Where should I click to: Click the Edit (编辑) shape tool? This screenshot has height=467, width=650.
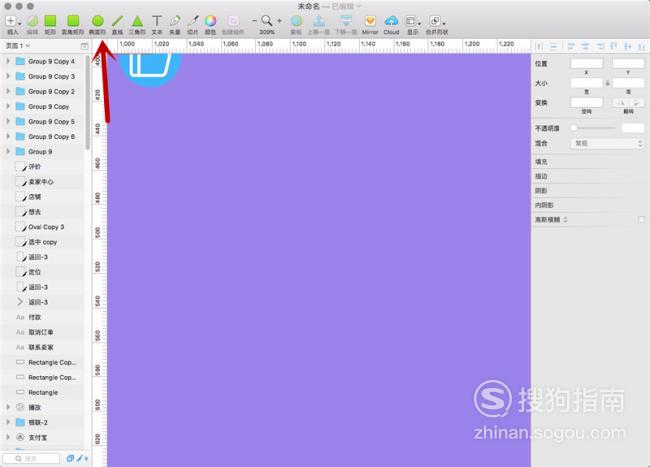(x=32, y=24)
